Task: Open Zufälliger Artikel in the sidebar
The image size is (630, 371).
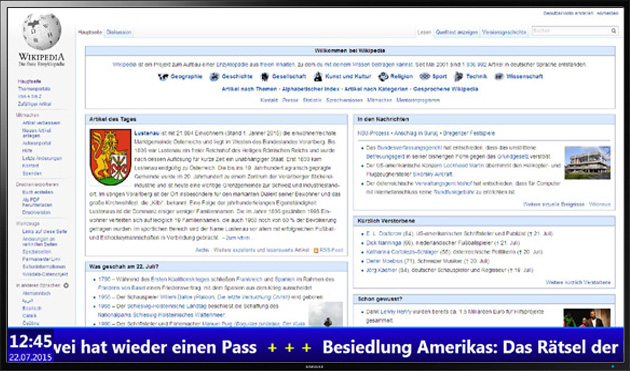Action: [35, 104]
